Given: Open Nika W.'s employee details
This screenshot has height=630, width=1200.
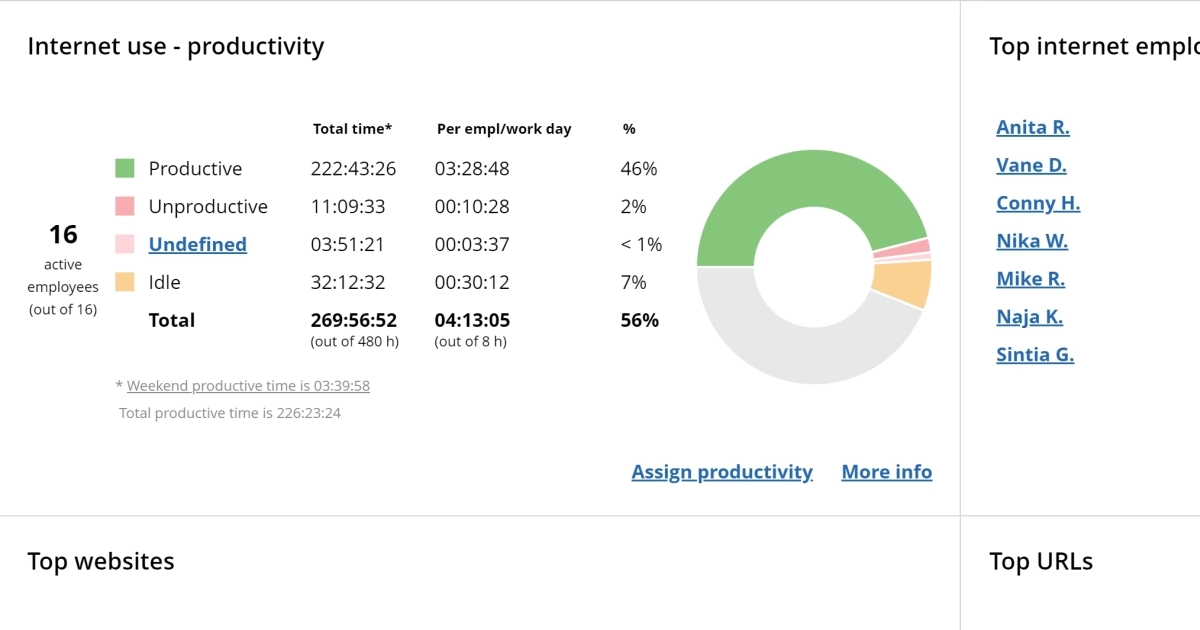Looking at the screenshot, I should click(1031, 241).
